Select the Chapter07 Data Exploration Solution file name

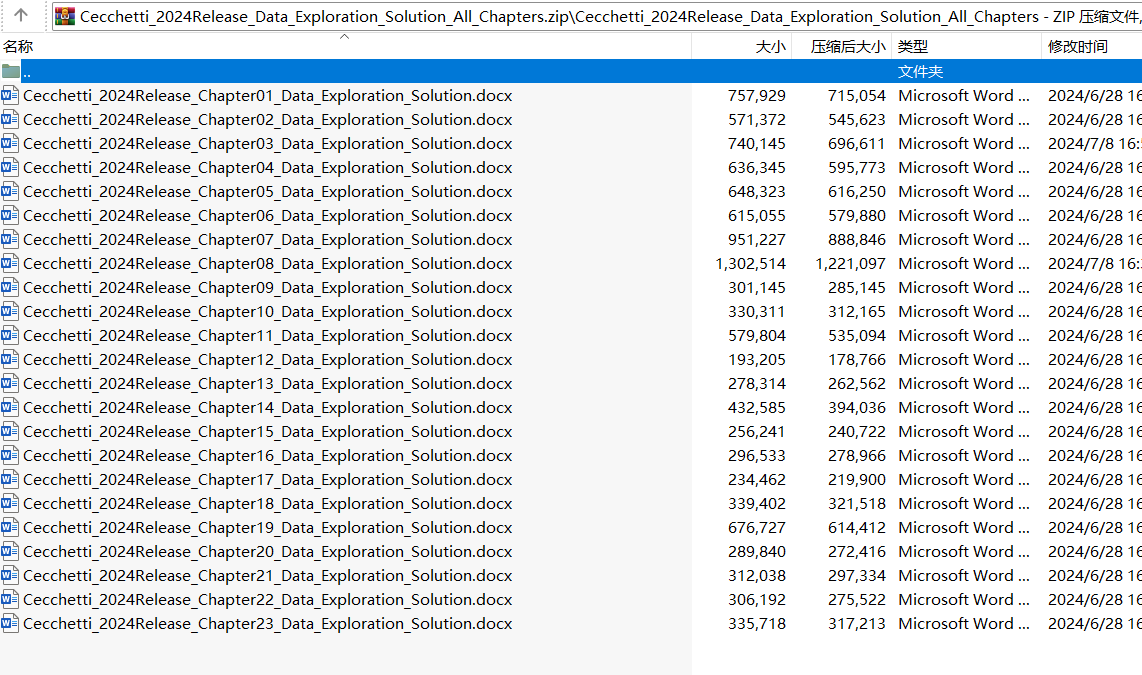pyautogui.click(x=267, y=240)
